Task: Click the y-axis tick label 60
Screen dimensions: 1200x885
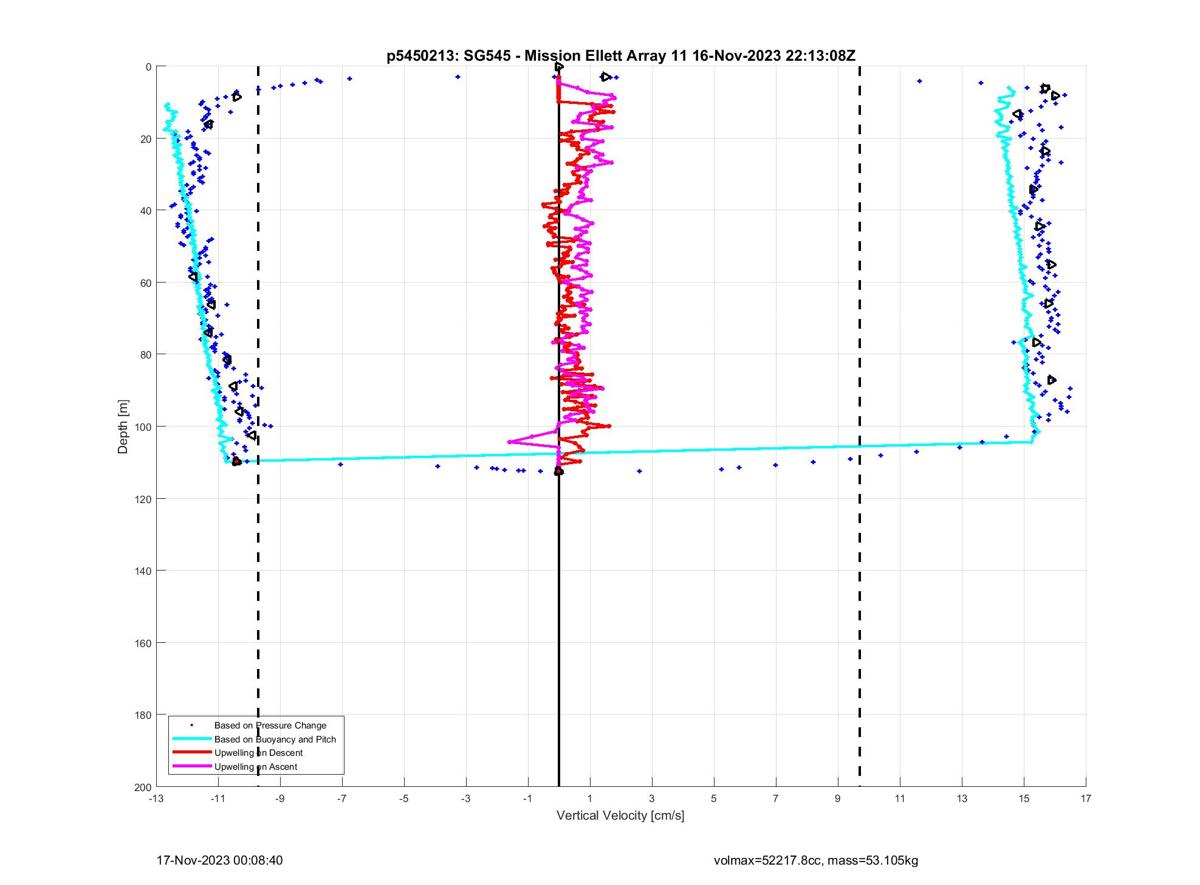Action: click(145, 283)
